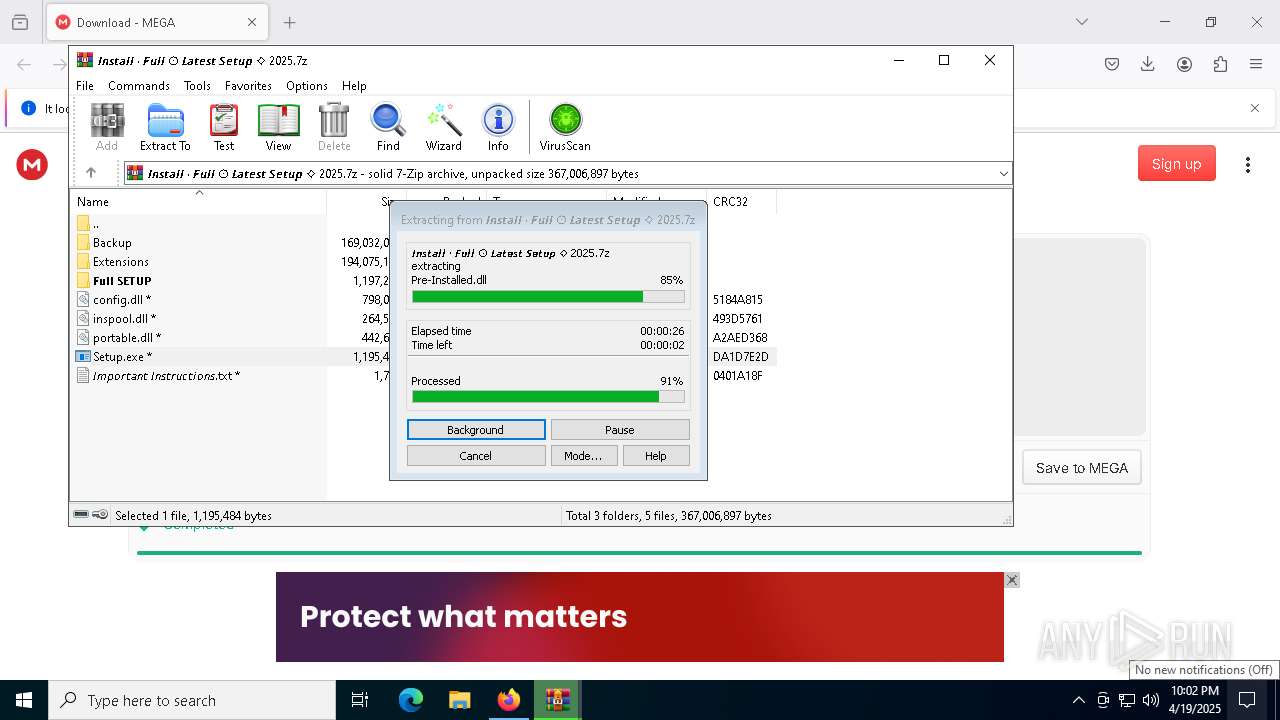
Task: Pause the extraction
Action: (620, 430)
